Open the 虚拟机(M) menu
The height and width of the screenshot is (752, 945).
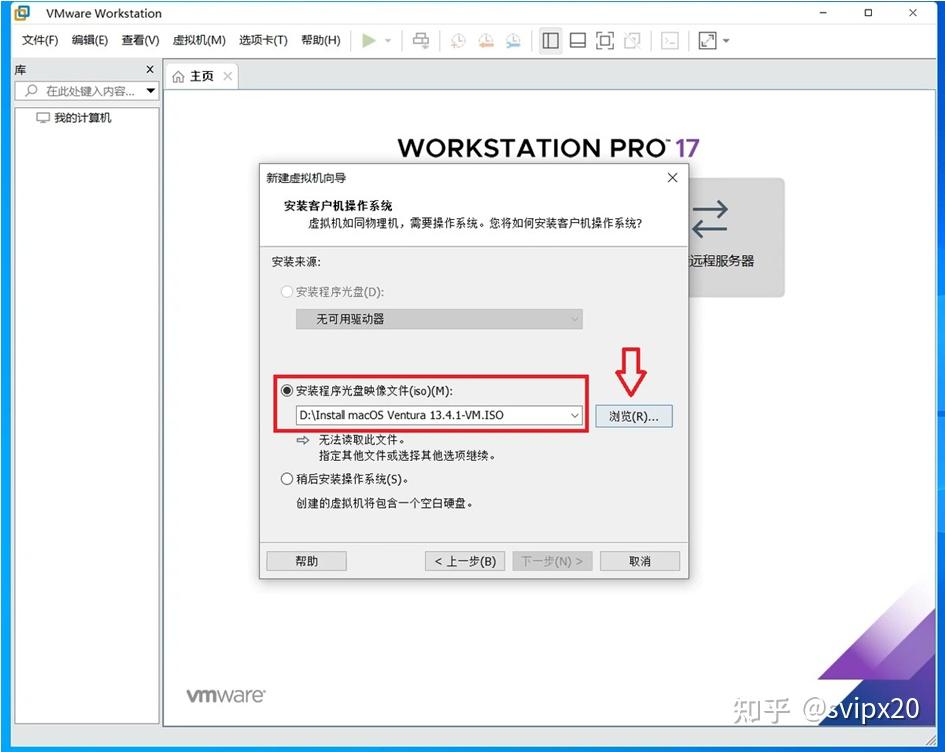click(x=199, y=40)
